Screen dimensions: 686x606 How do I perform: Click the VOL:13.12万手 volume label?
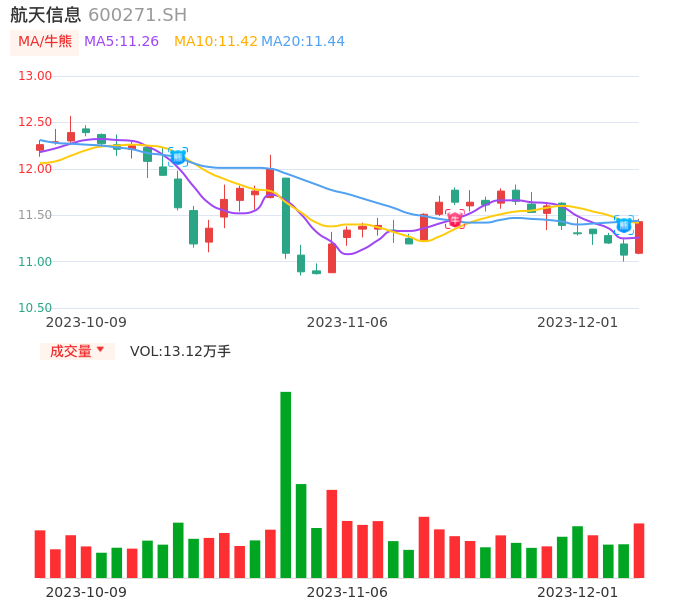click(180, 351)
